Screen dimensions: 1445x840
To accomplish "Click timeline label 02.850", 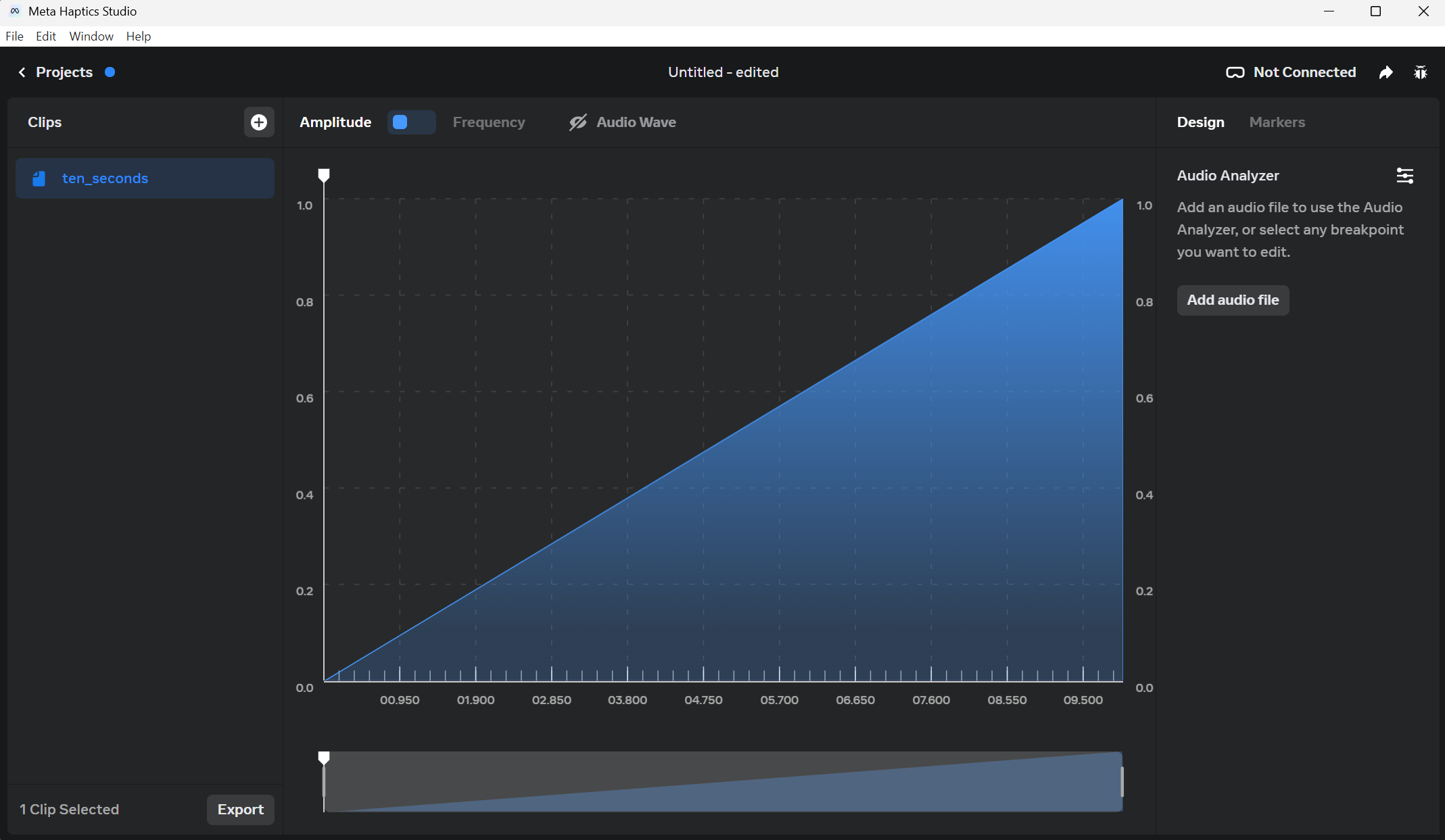I will (552, 700).
